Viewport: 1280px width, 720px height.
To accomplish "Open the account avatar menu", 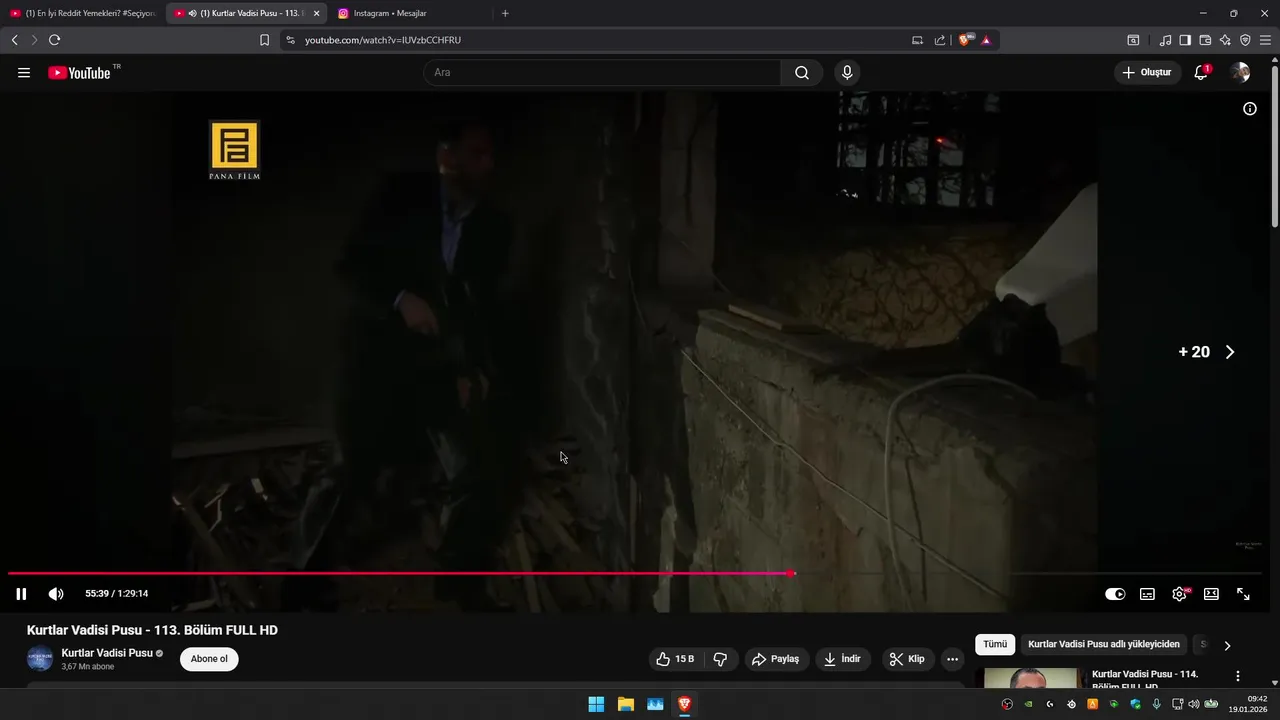I will (x=1241, y=73).
